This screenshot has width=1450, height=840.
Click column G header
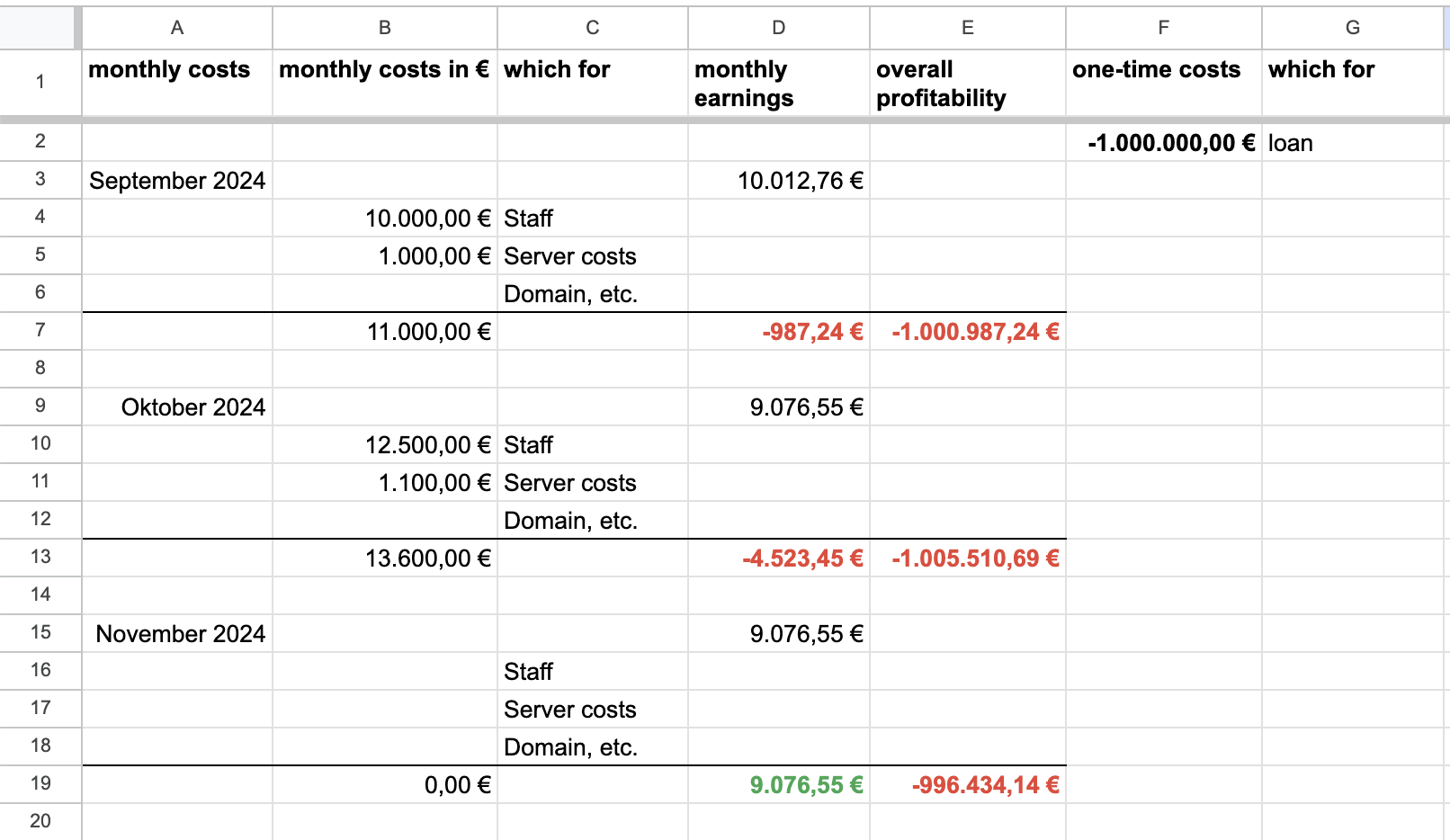point(1352,28)
